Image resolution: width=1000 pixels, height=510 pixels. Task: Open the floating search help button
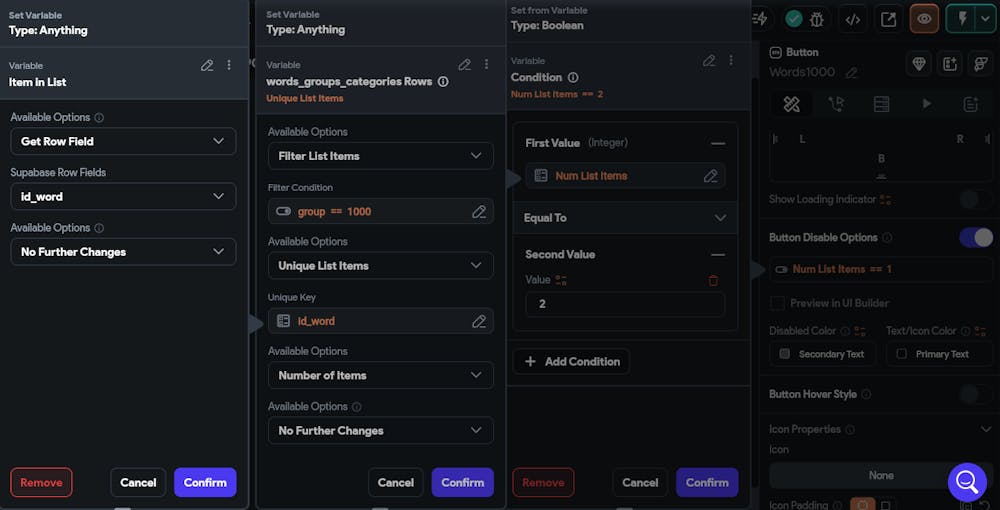pyautogui.click(x=967, y=482)
